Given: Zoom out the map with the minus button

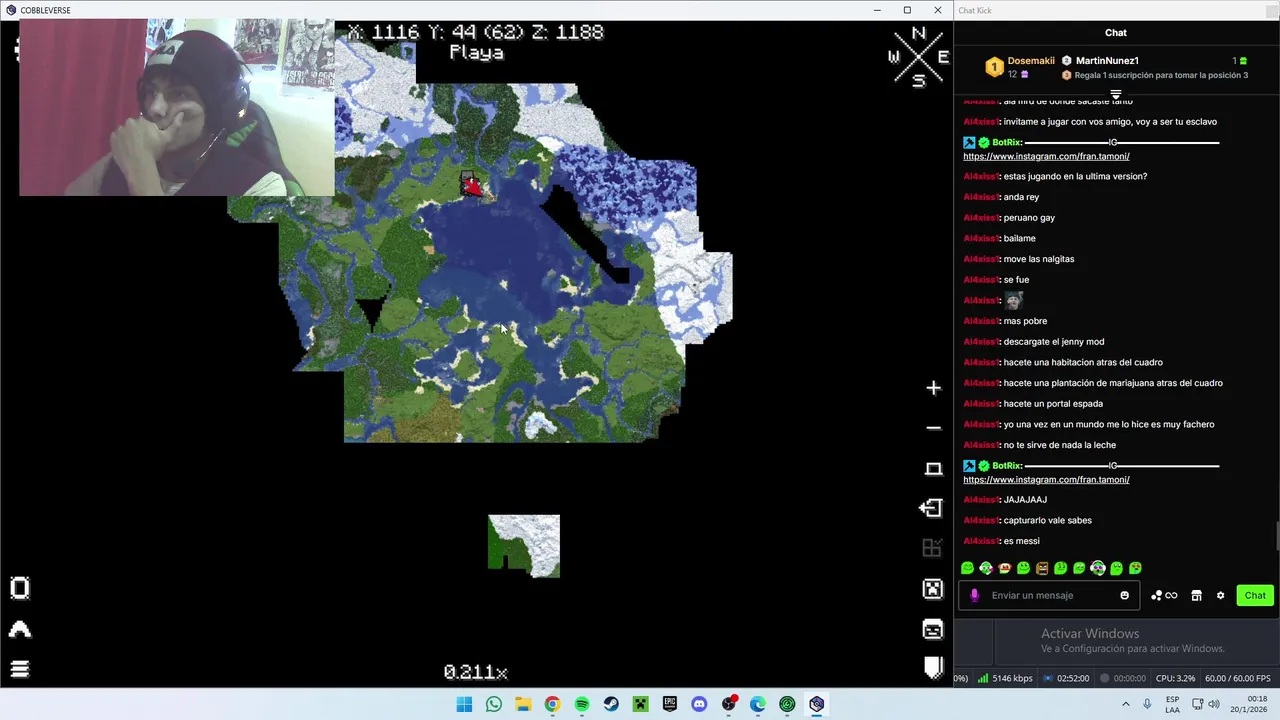Looking at the screenshot, I should 933,428.
